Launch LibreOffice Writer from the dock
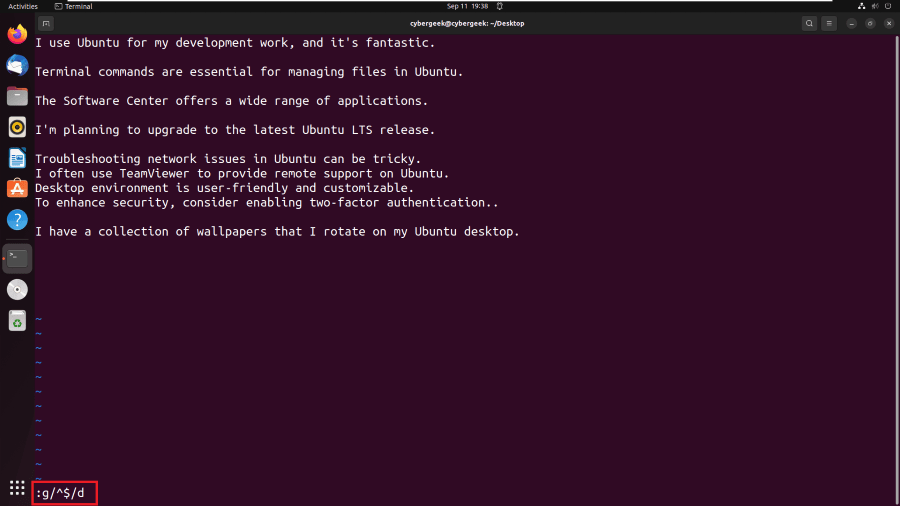This screenshot has width=900, height=506. 17,158
